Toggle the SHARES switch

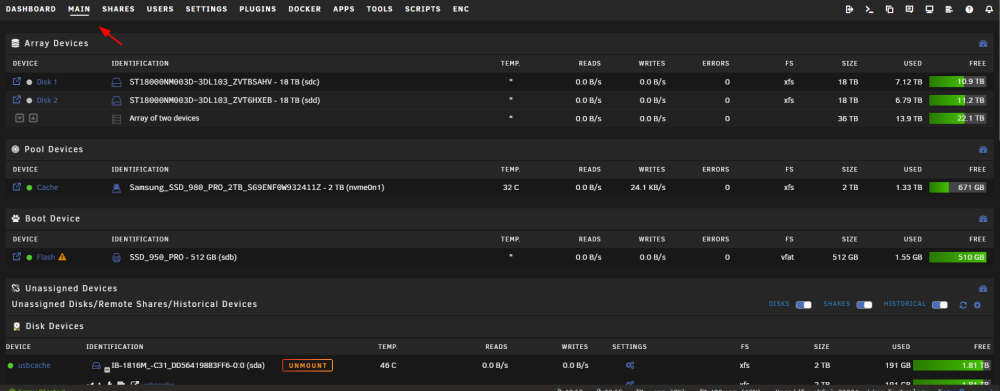coord(864,305)
